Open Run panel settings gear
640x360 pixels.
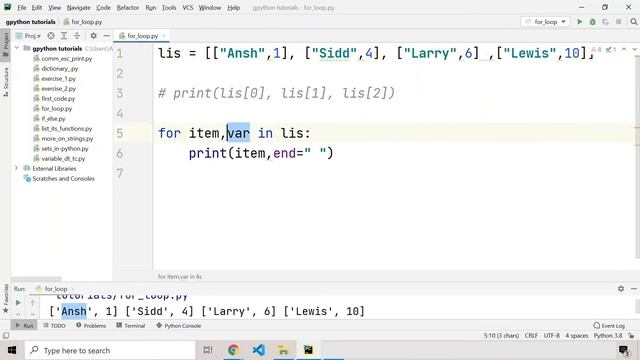point(621,289)
